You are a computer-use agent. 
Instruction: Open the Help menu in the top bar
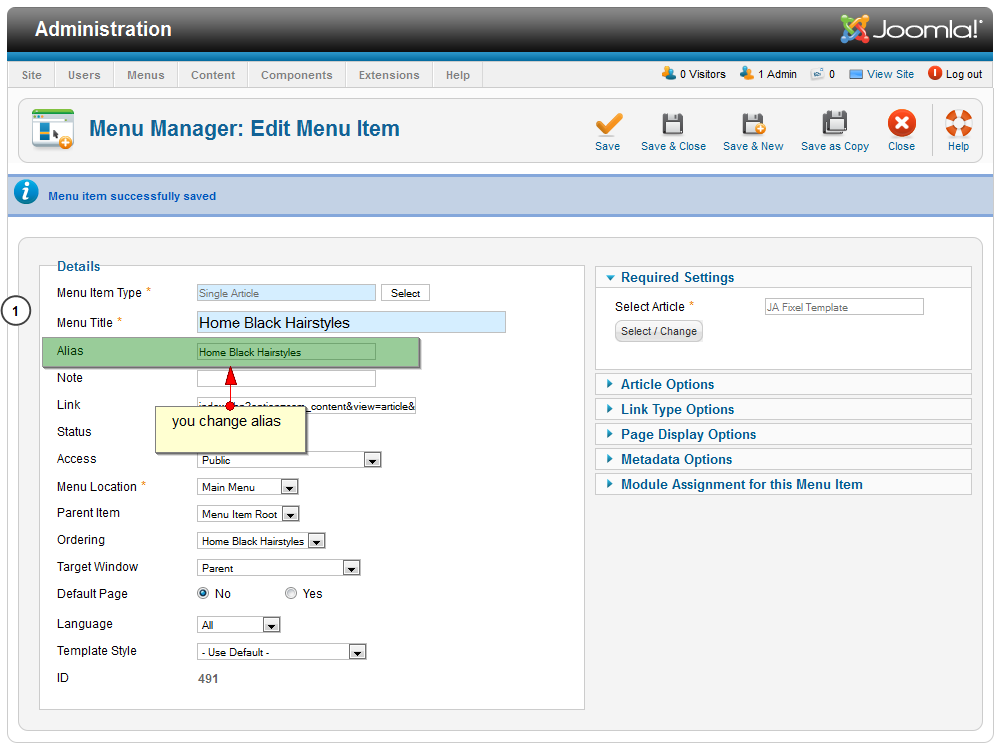[458, 75]
